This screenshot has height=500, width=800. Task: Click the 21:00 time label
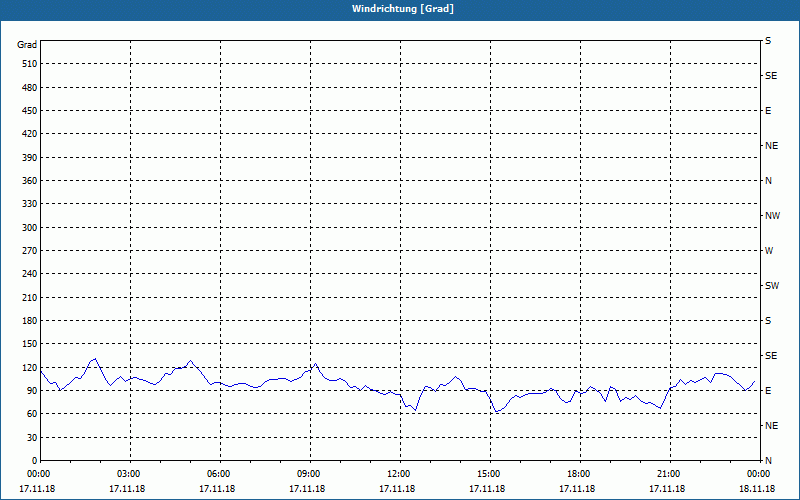(668, 474)
